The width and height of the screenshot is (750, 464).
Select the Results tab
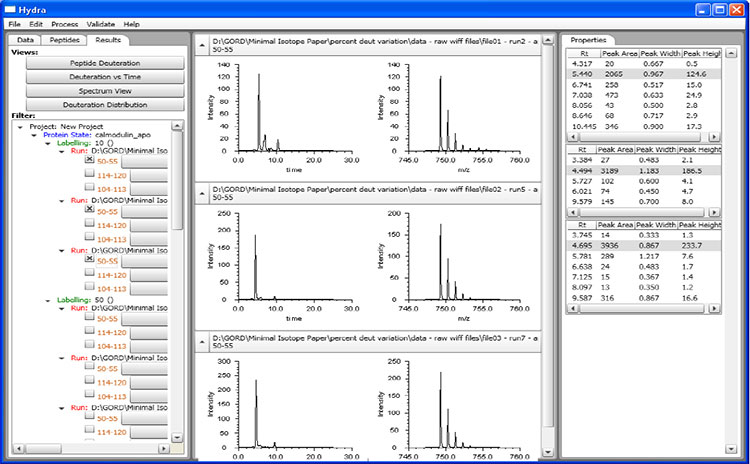click(108, 40)
